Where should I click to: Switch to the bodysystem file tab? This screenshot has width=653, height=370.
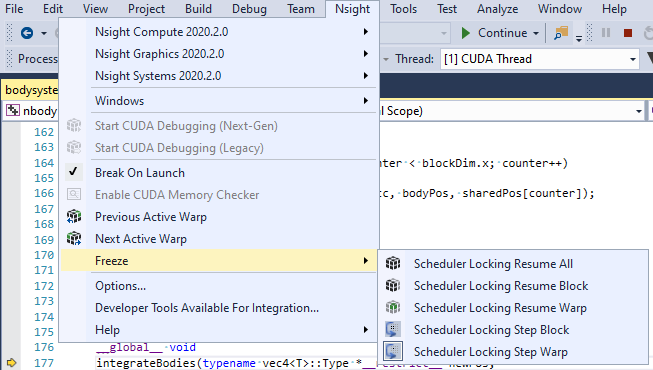tap(31, 90)
